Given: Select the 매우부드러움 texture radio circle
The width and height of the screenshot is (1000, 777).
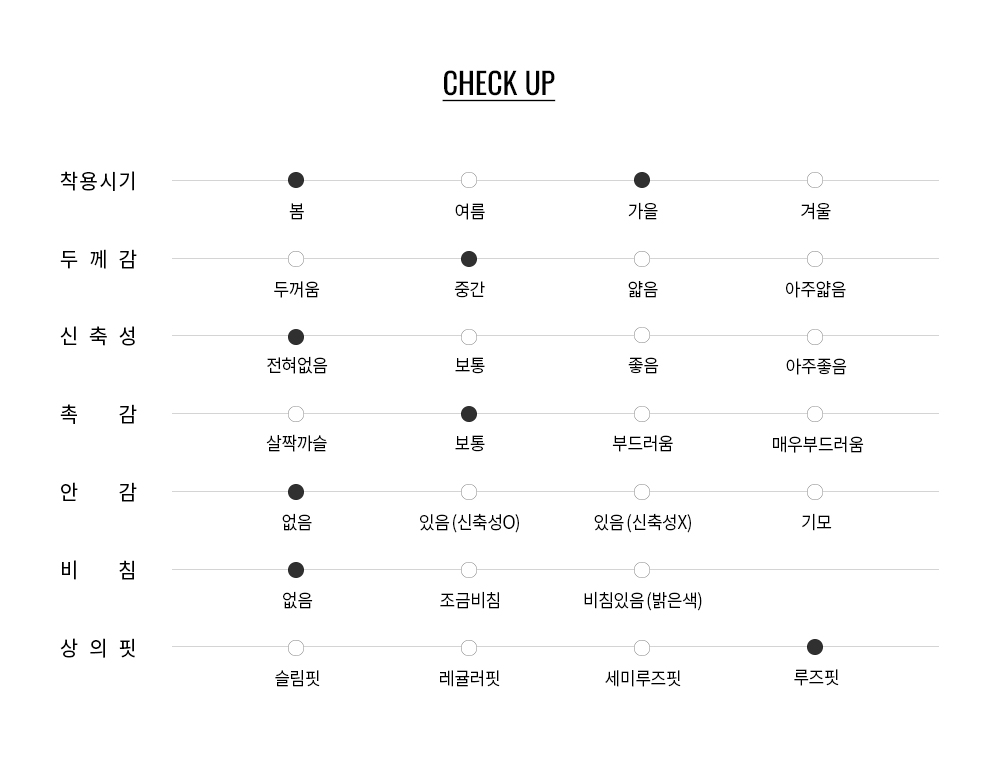Looking at the screenshot, I should [815, 414].
